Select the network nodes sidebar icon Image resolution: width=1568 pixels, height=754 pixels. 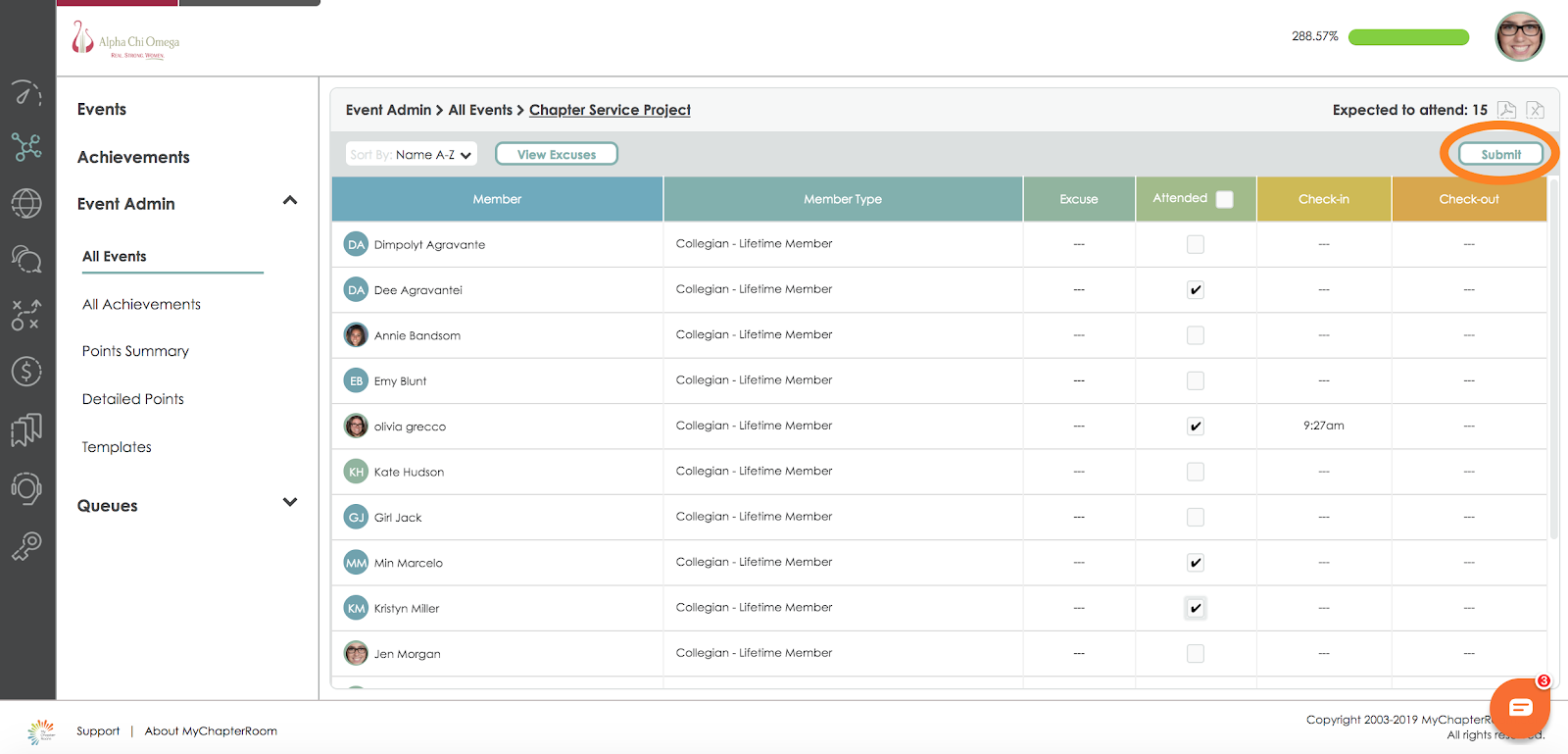coord(26,147)
